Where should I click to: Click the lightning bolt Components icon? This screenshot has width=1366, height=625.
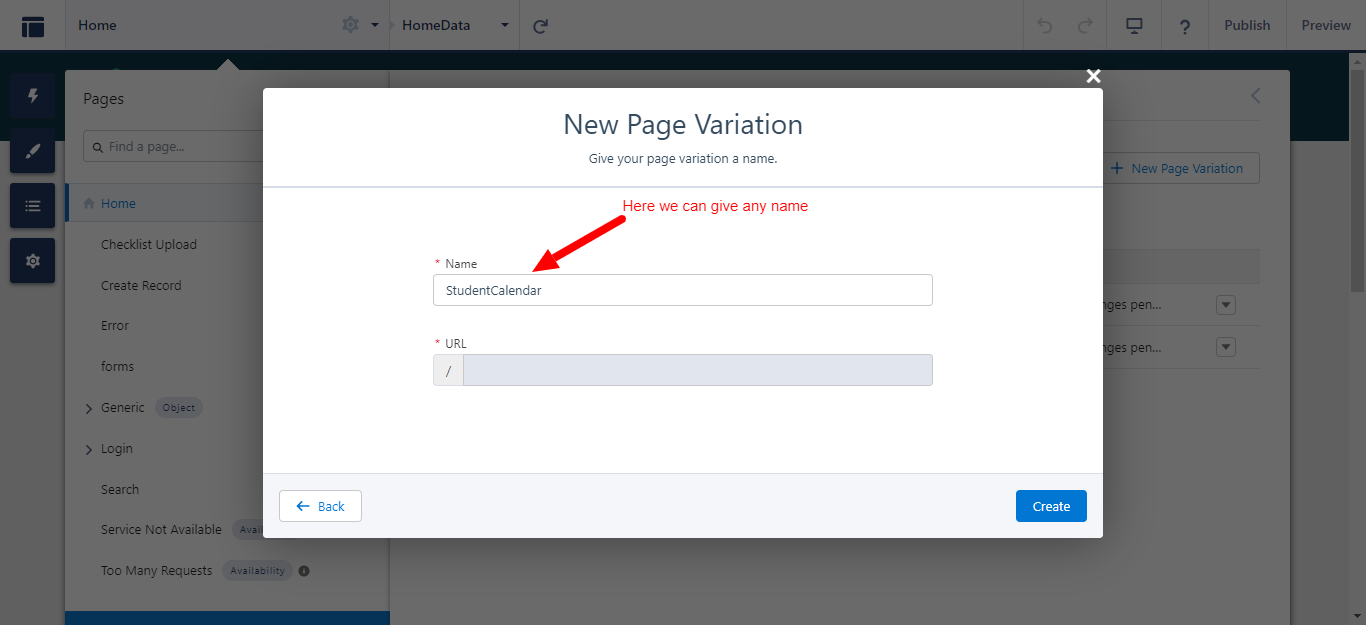pos(33,96)
